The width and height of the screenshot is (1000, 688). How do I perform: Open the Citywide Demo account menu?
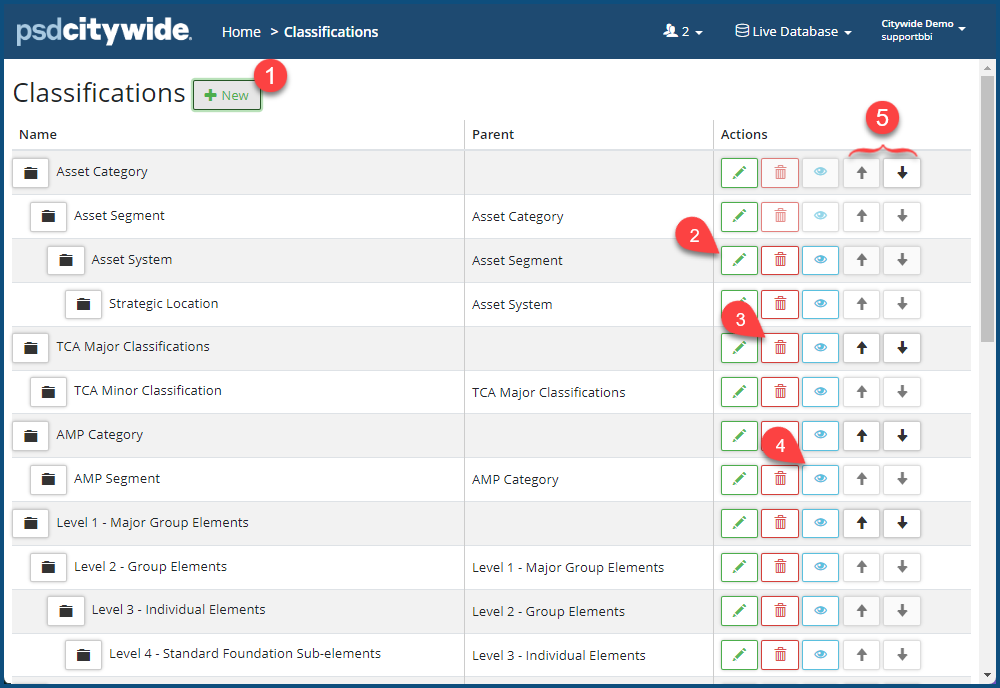pyautogui.click(x=923, y=30)
